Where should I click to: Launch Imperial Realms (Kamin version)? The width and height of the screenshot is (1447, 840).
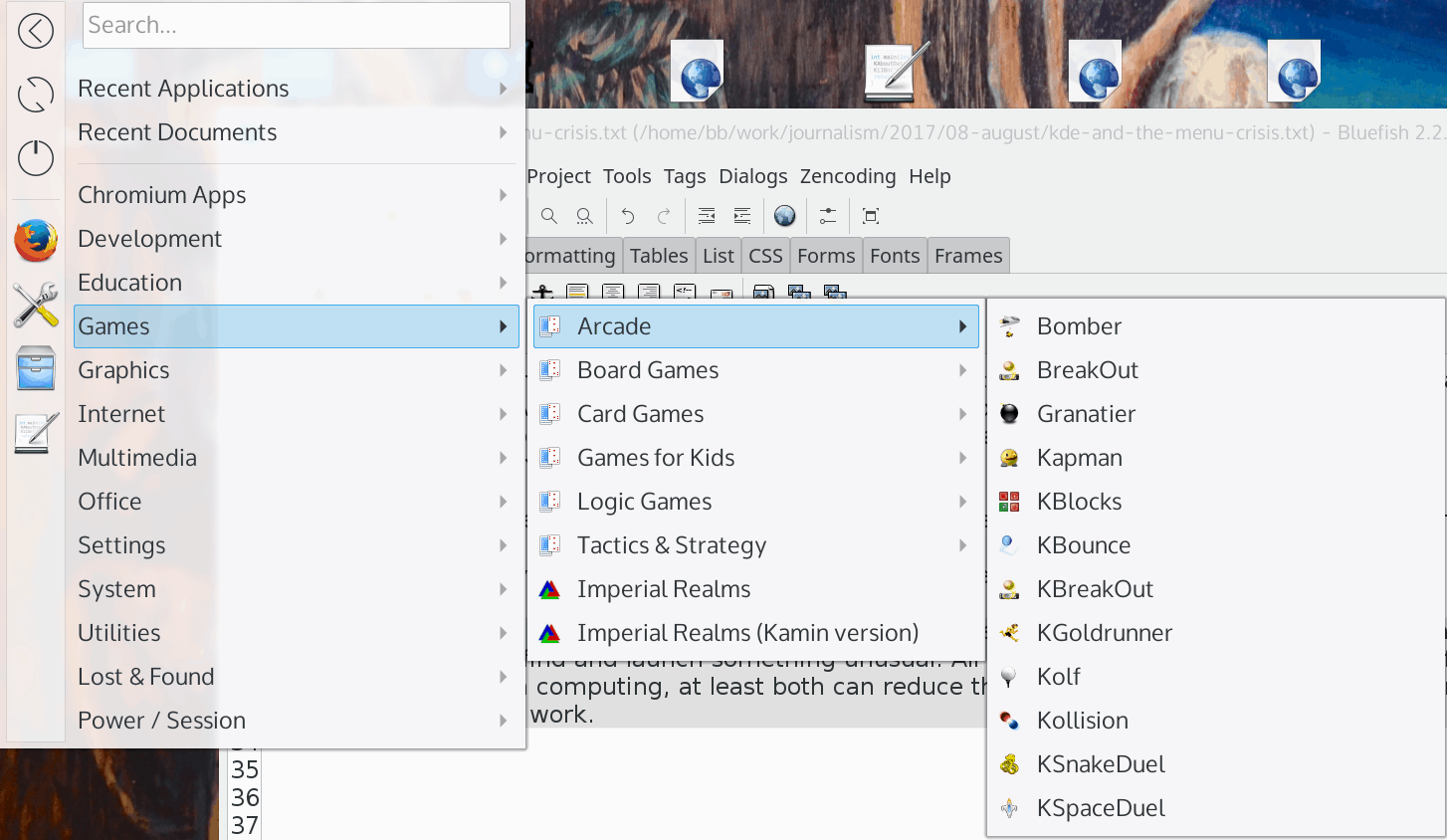tap(756, 633)
